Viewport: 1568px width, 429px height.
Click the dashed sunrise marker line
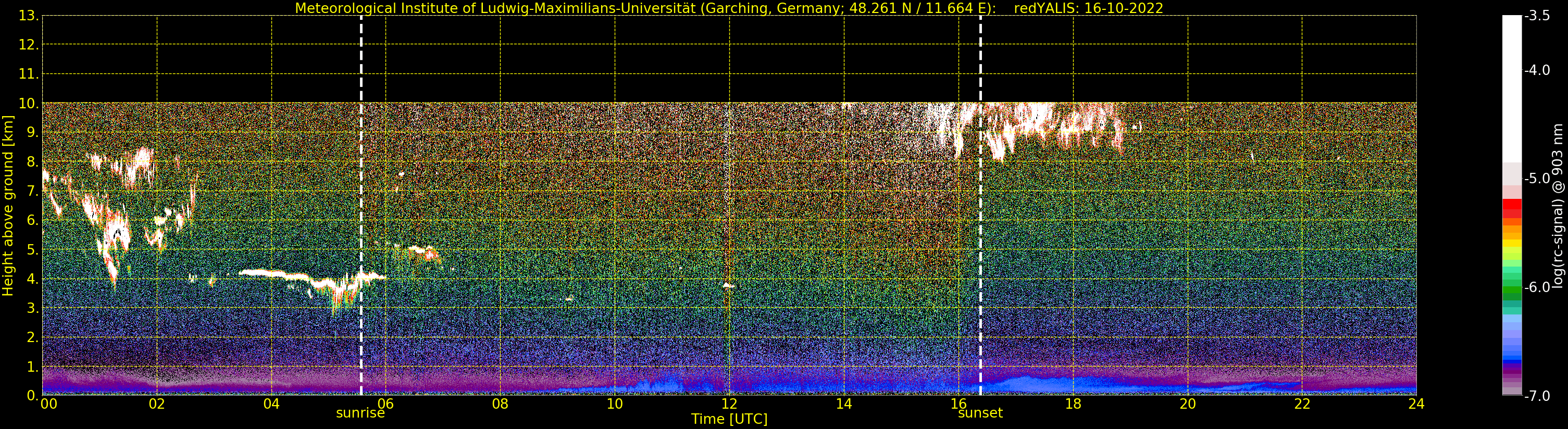click(x=361, y=206)
